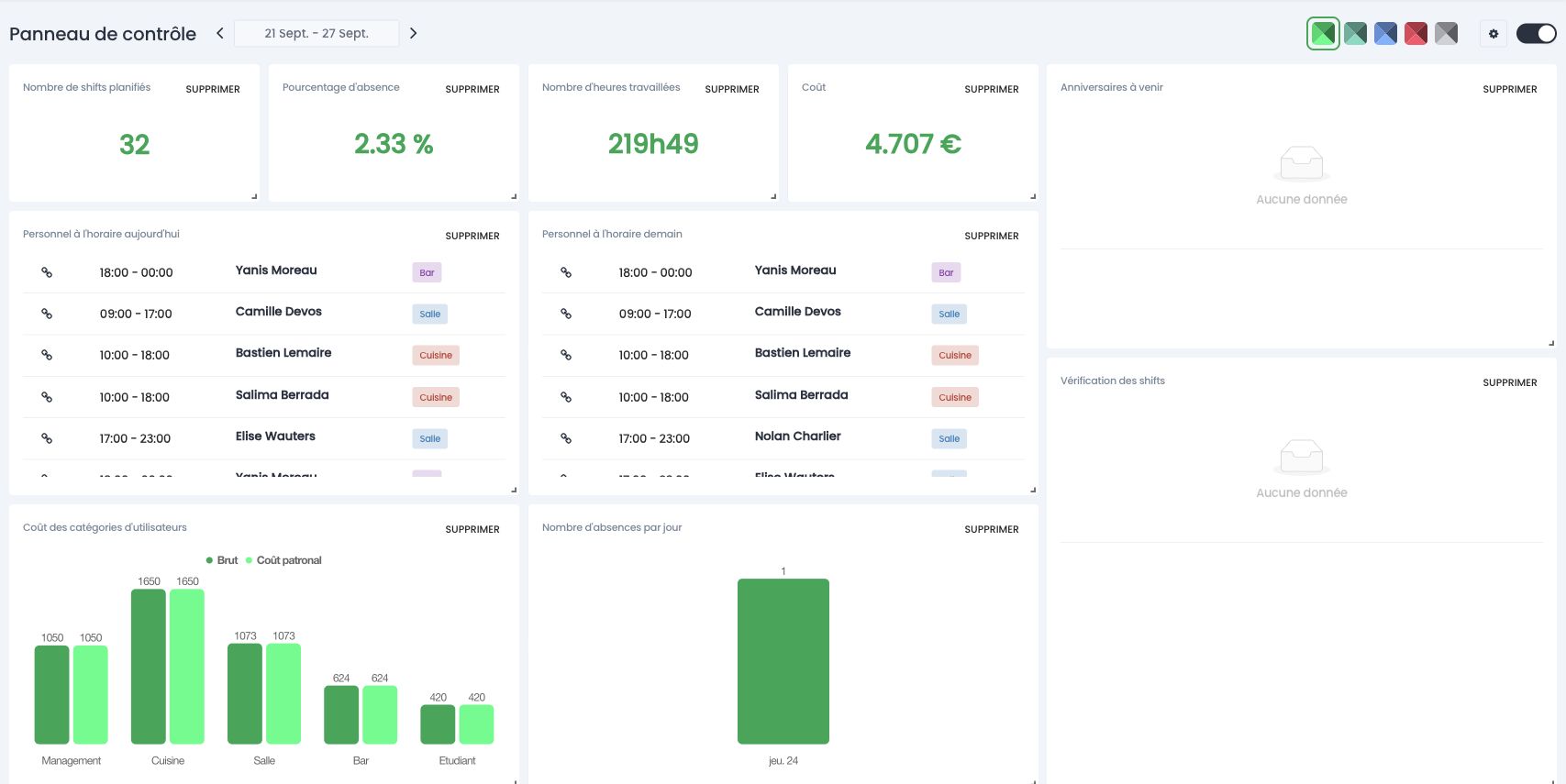Click the 2.33 % absence value

point(394,144)
